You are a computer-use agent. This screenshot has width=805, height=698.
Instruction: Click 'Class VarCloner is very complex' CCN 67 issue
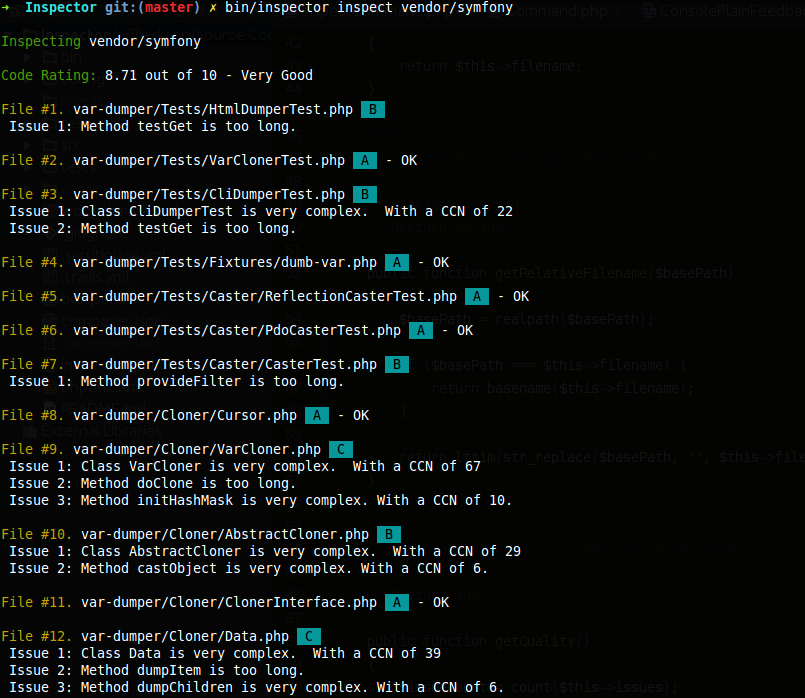click(x=281, y=466)
